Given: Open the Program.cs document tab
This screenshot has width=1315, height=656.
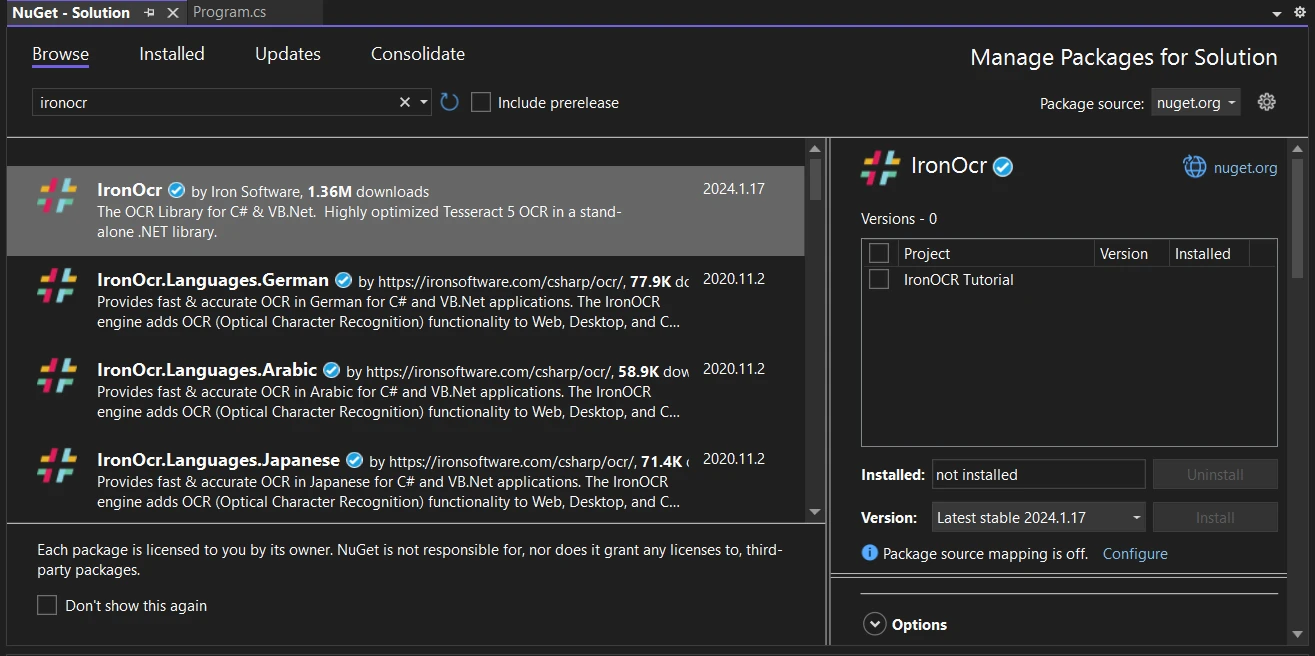Looking at the screenshot, I should pos(229,13).
